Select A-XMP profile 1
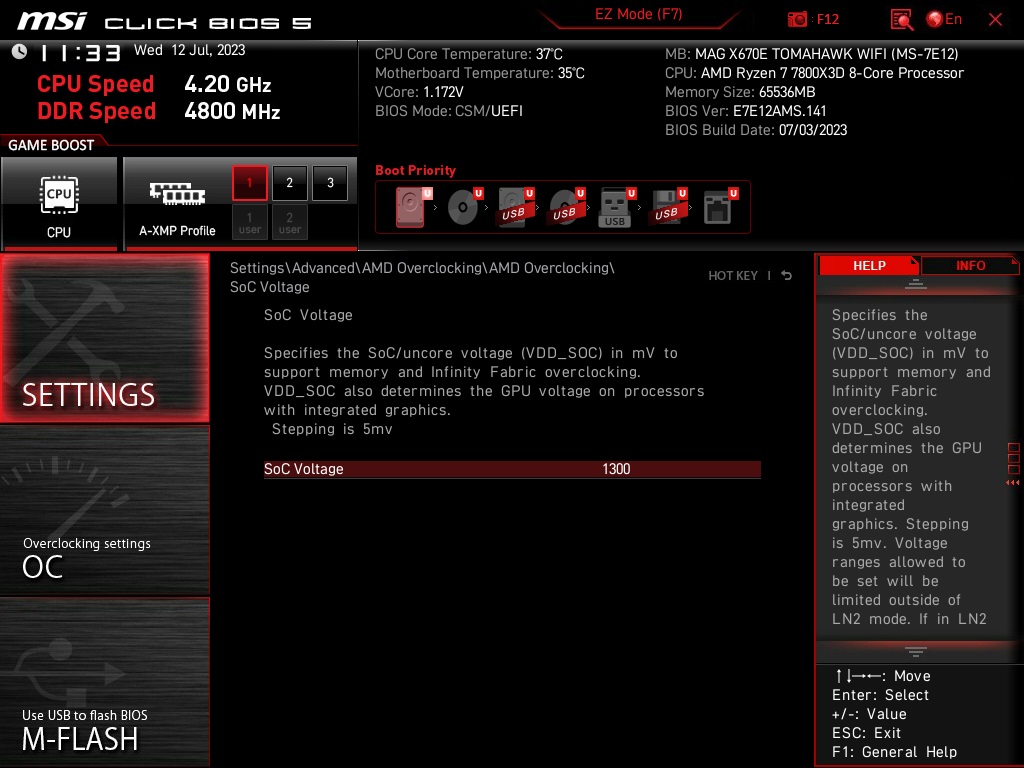This screenshot has width=1024, height=768. click(249, 183)
